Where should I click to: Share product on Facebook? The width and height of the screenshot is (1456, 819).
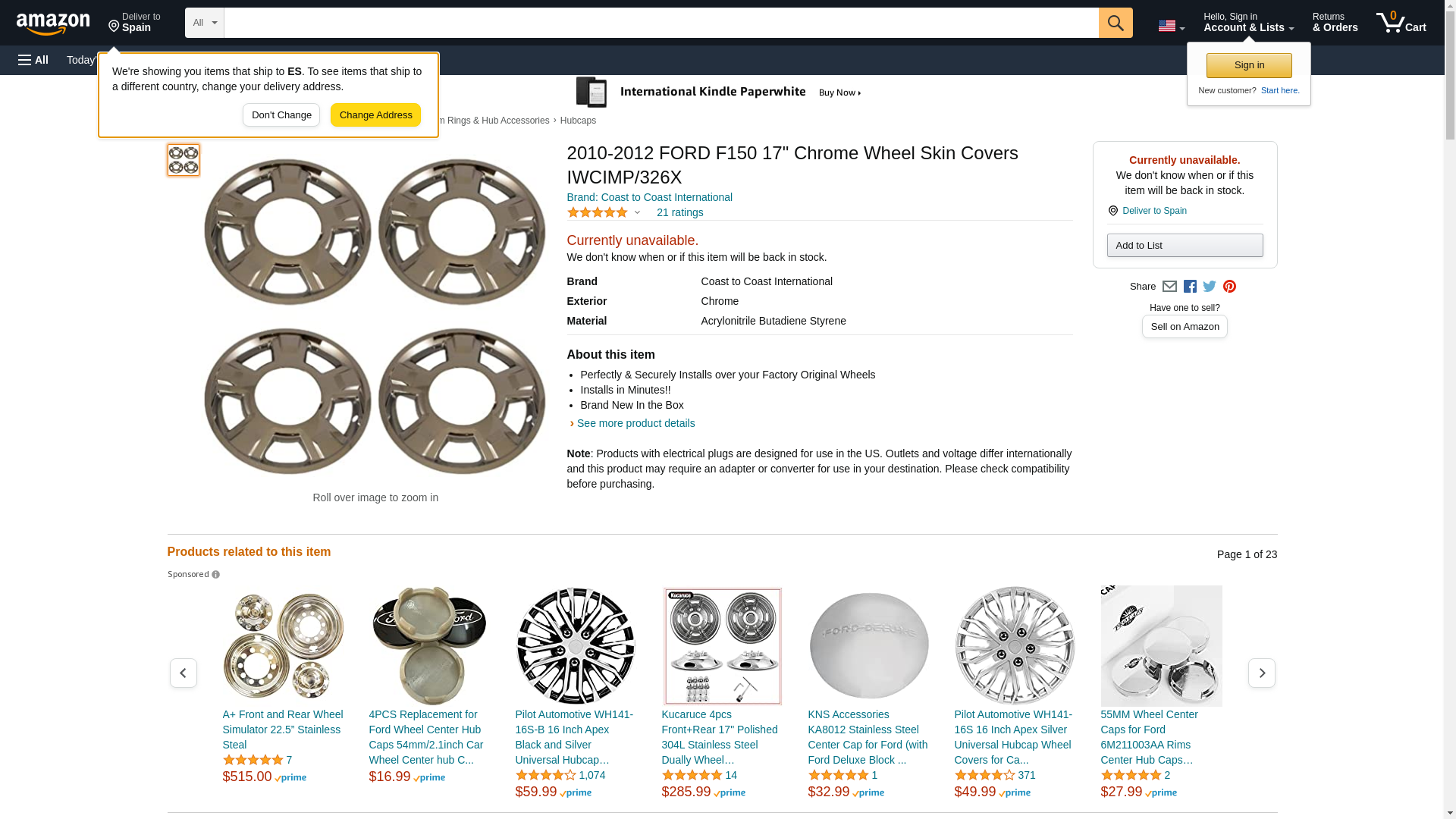click(1190, 287)
